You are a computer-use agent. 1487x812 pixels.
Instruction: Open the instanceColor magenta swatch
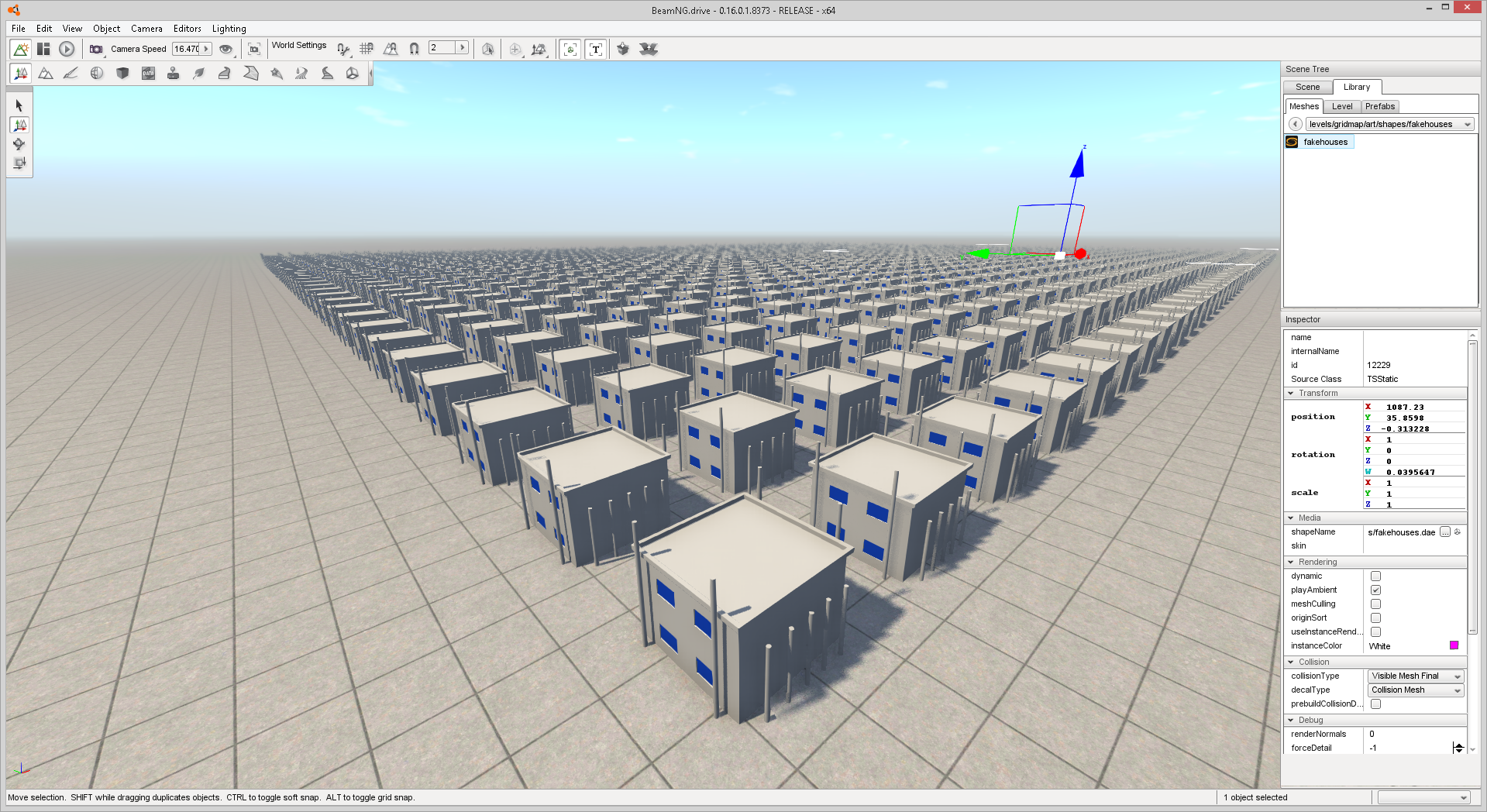pyautogui.click(x=1454, y=645)
